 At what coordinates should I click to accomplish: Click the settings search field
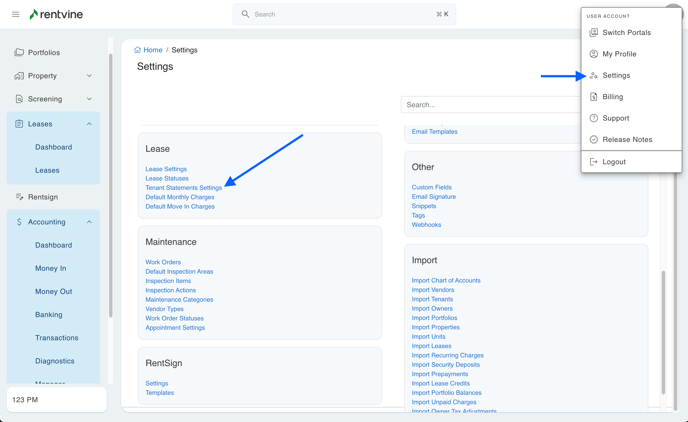[490, 105]
